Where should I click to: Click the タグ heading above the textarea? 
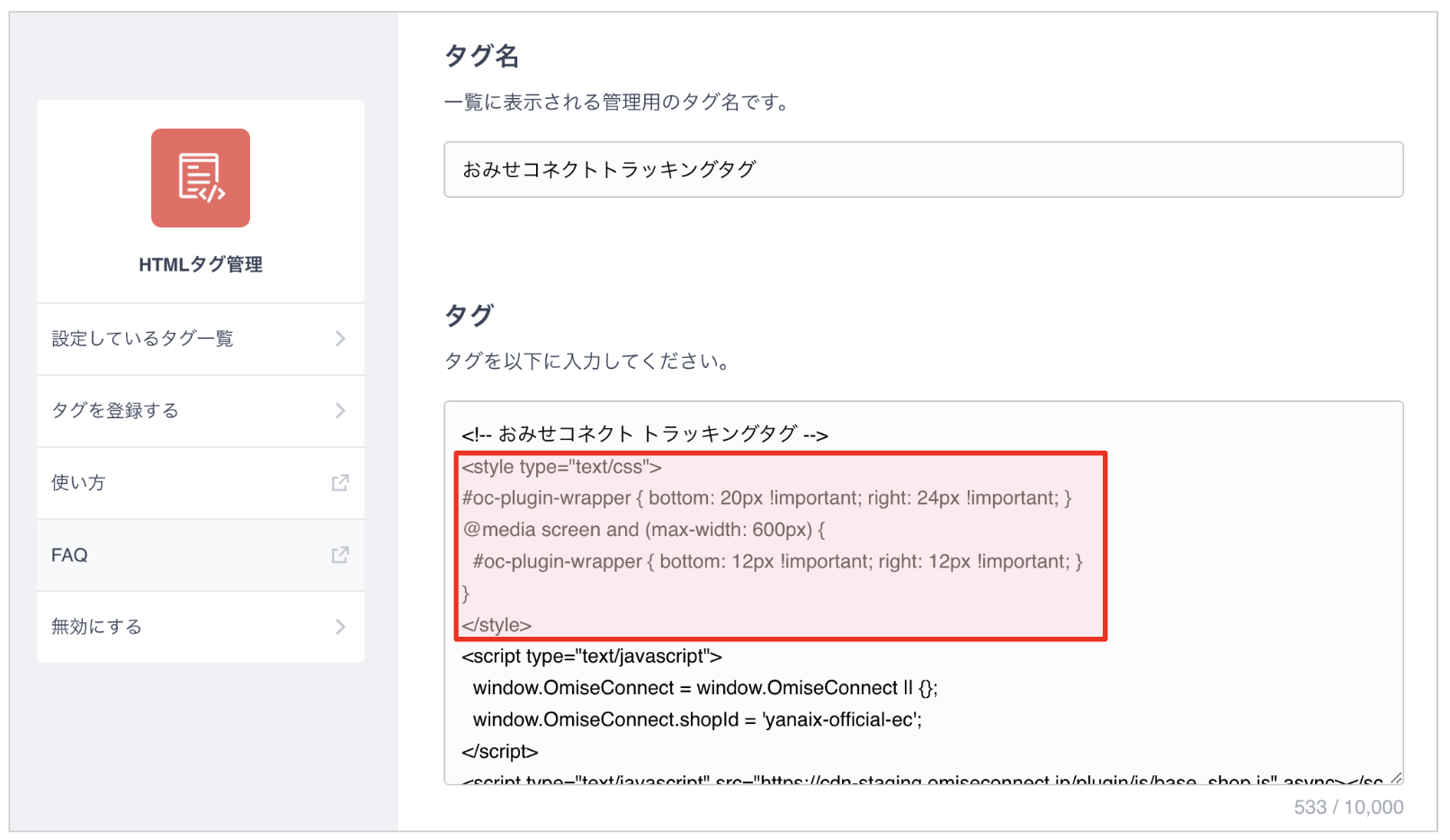pos(469,315)
